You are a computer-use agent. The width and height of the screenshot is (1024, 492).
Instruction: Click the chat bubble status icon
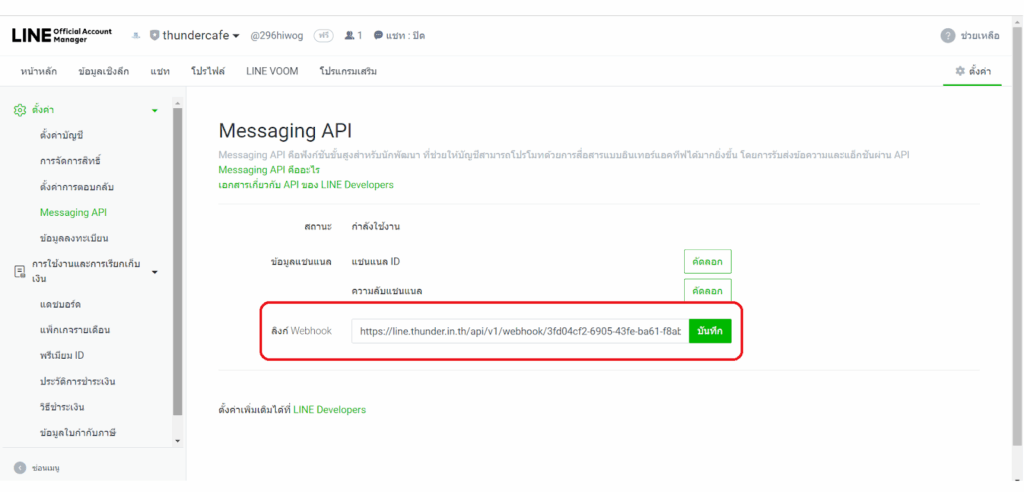378,36
